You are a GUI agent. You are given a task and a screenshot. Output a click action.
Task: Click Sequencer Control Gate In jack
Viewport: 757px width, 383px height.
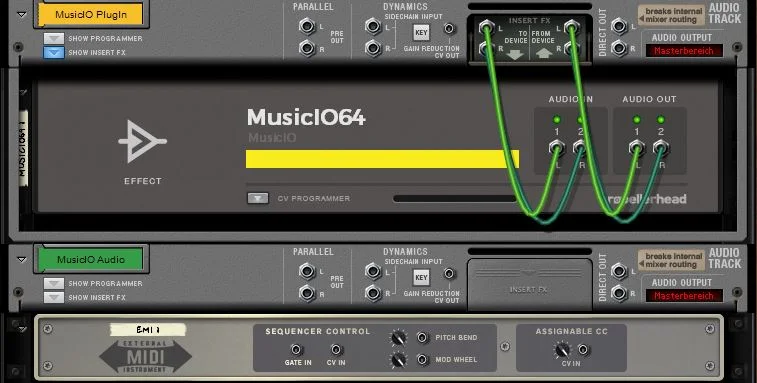coord(296,349)
